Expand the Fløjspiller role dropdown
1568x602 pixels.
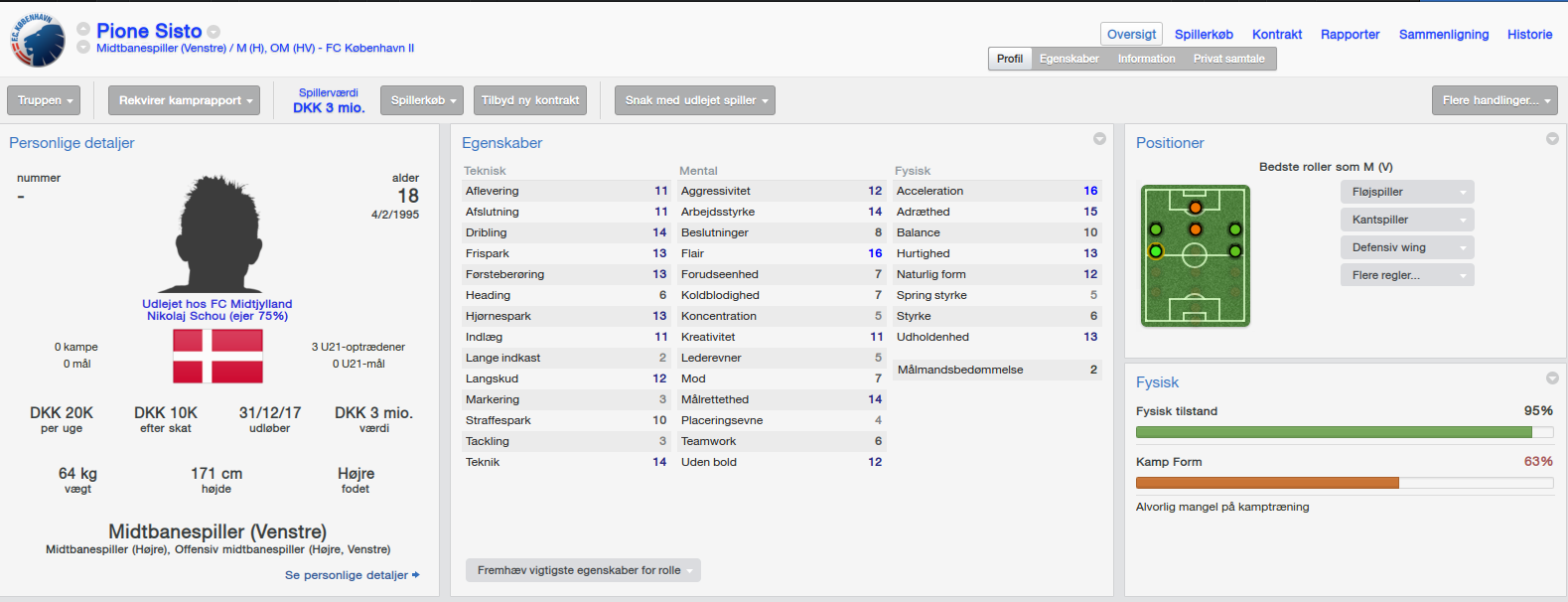click(1406, 192)
